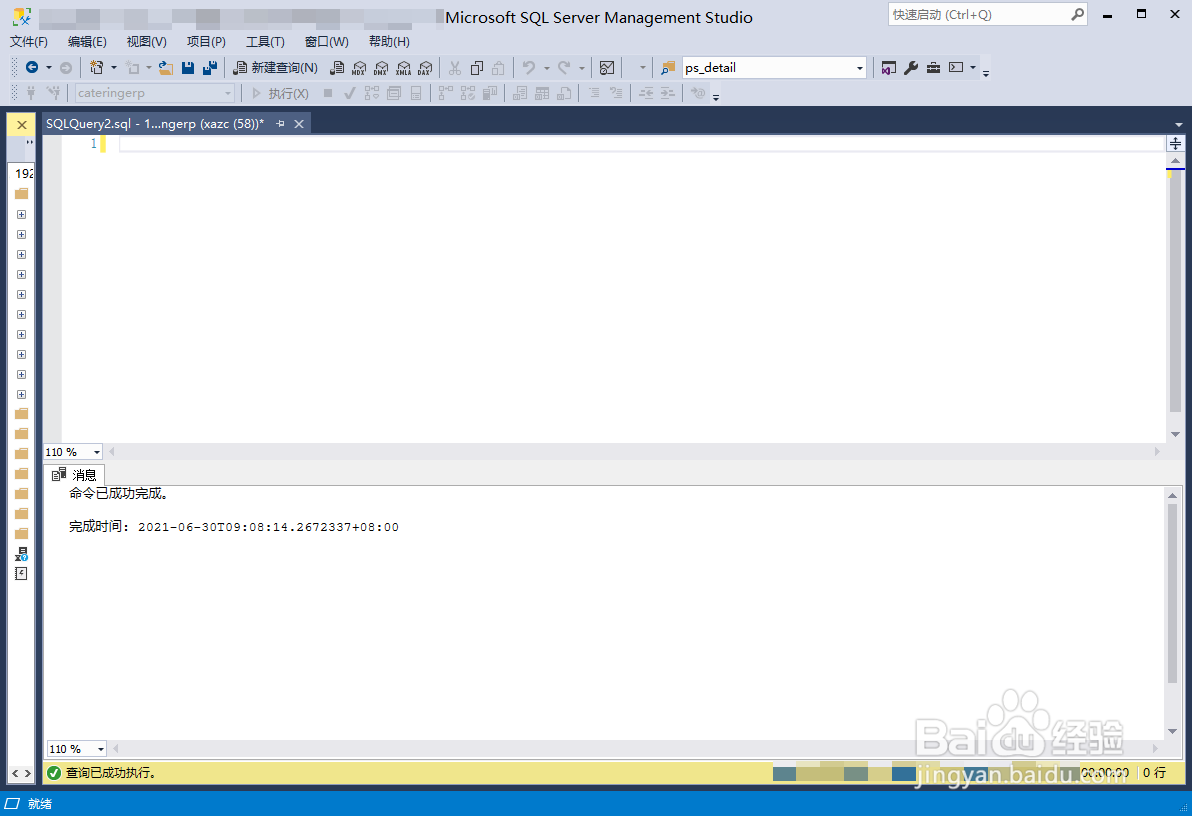1192x816 pixels.
Task: Open the properties window wrench icon
Action: (911, 68)
